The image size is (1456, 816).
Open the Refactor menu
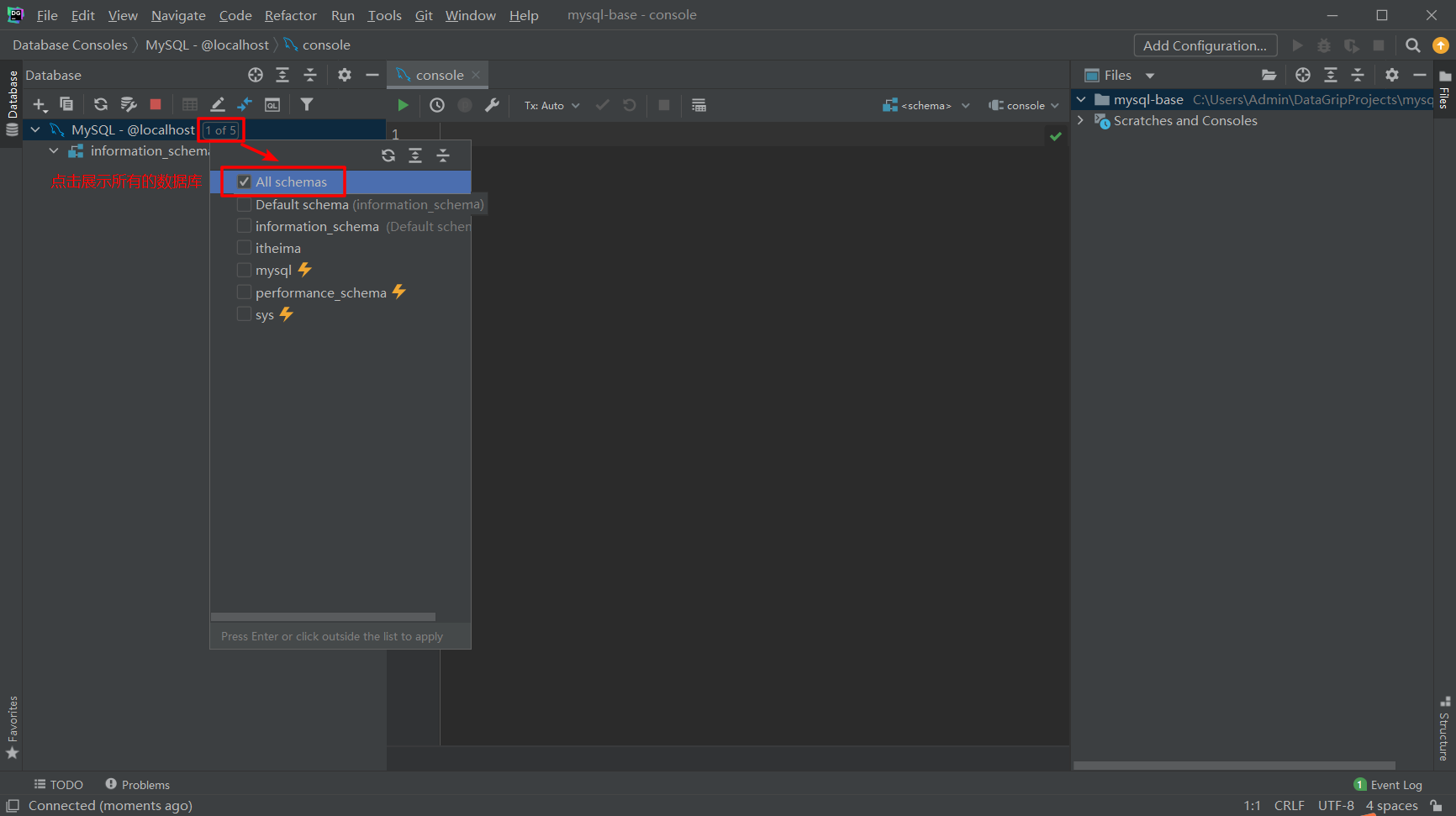[x=291, y=15]
